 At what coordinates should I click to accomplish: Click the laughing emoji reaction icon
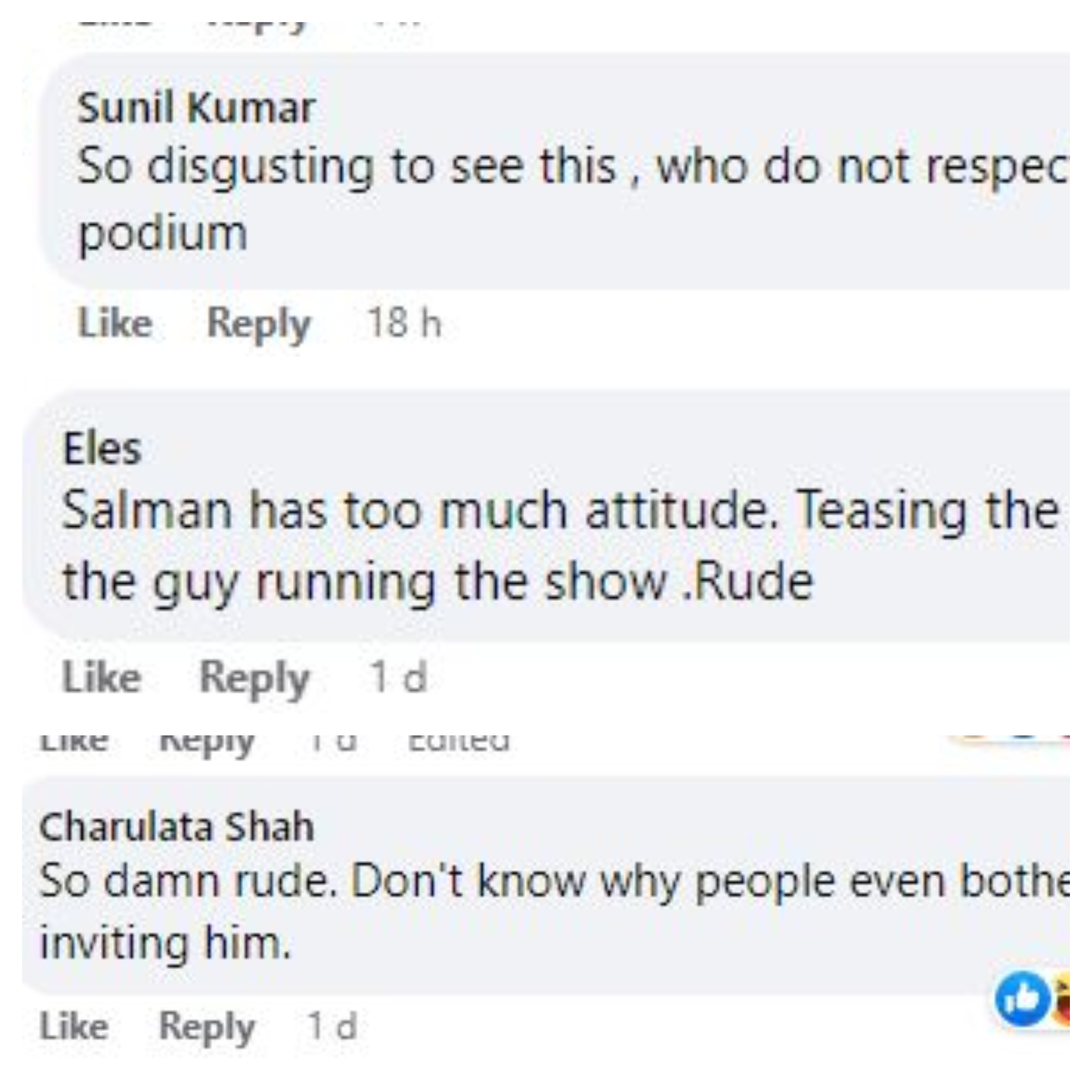1063,999
